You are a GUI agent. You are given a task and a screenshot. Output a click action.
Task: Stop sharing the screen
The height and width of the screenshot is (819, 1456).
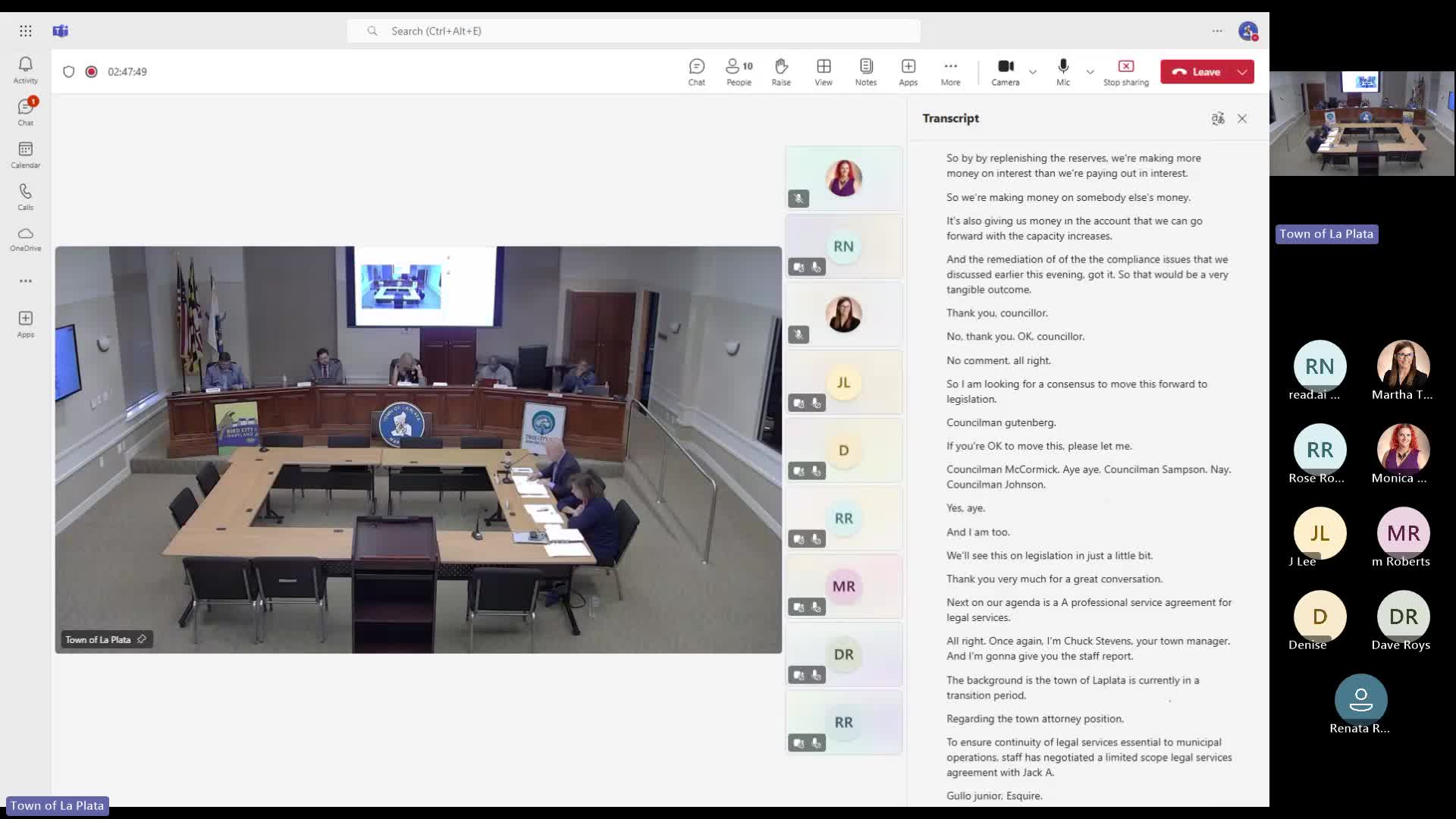(1125, 72)
